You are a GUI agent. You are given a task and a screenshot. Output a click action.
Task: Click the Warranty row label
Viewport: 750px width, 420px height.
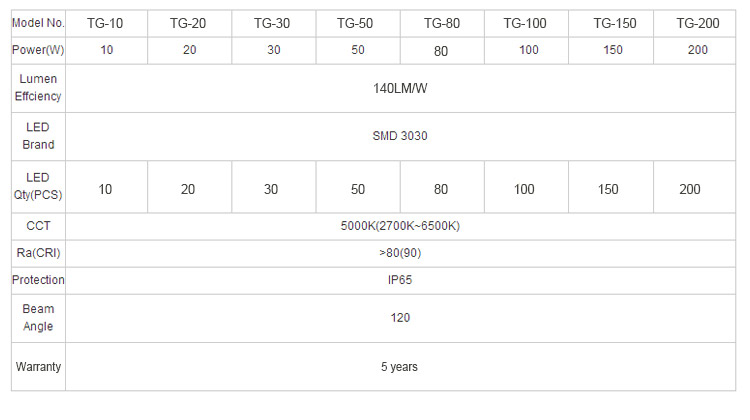[x=38, y=367]
